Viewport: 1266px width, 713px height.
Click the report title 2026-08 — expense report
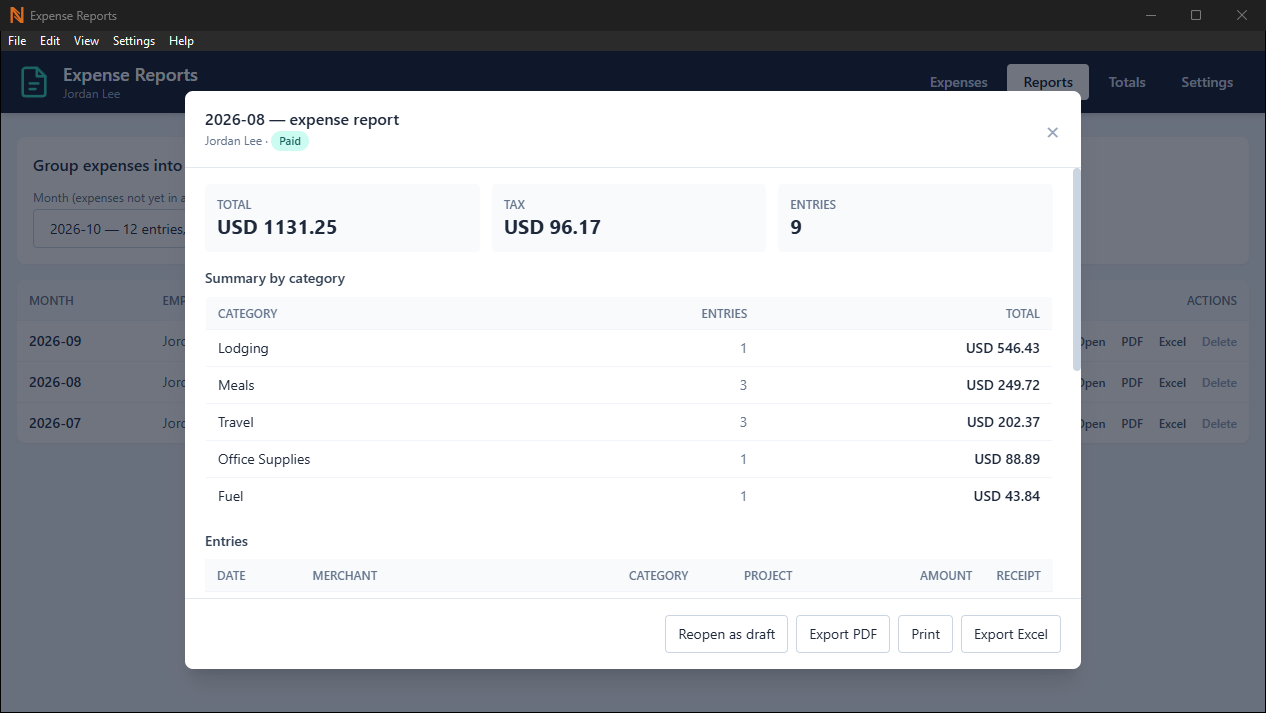(302, 119)
